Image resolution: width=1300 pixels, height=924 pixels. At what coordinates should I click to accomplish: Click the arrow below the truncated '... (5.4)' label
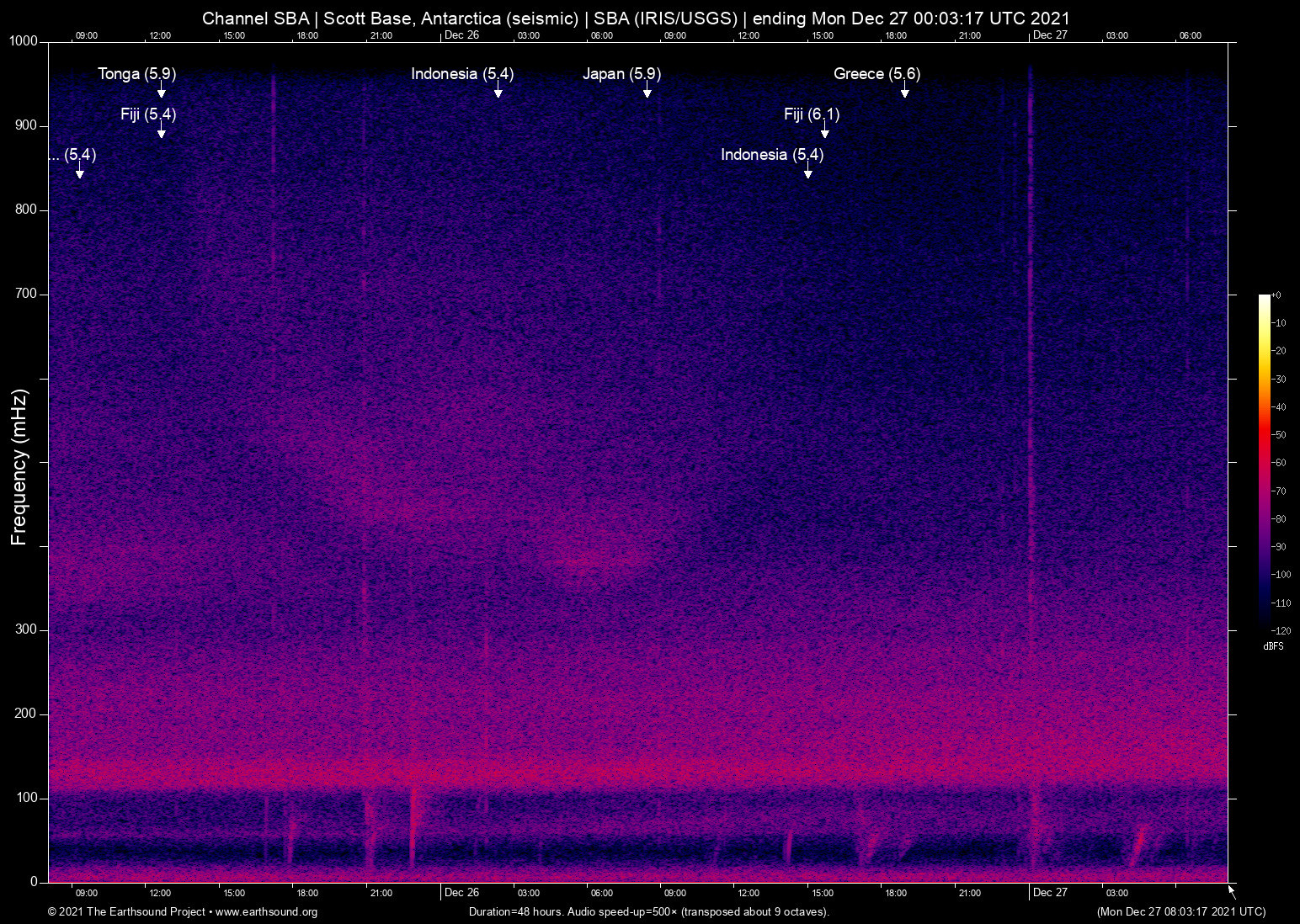(79, 173)
